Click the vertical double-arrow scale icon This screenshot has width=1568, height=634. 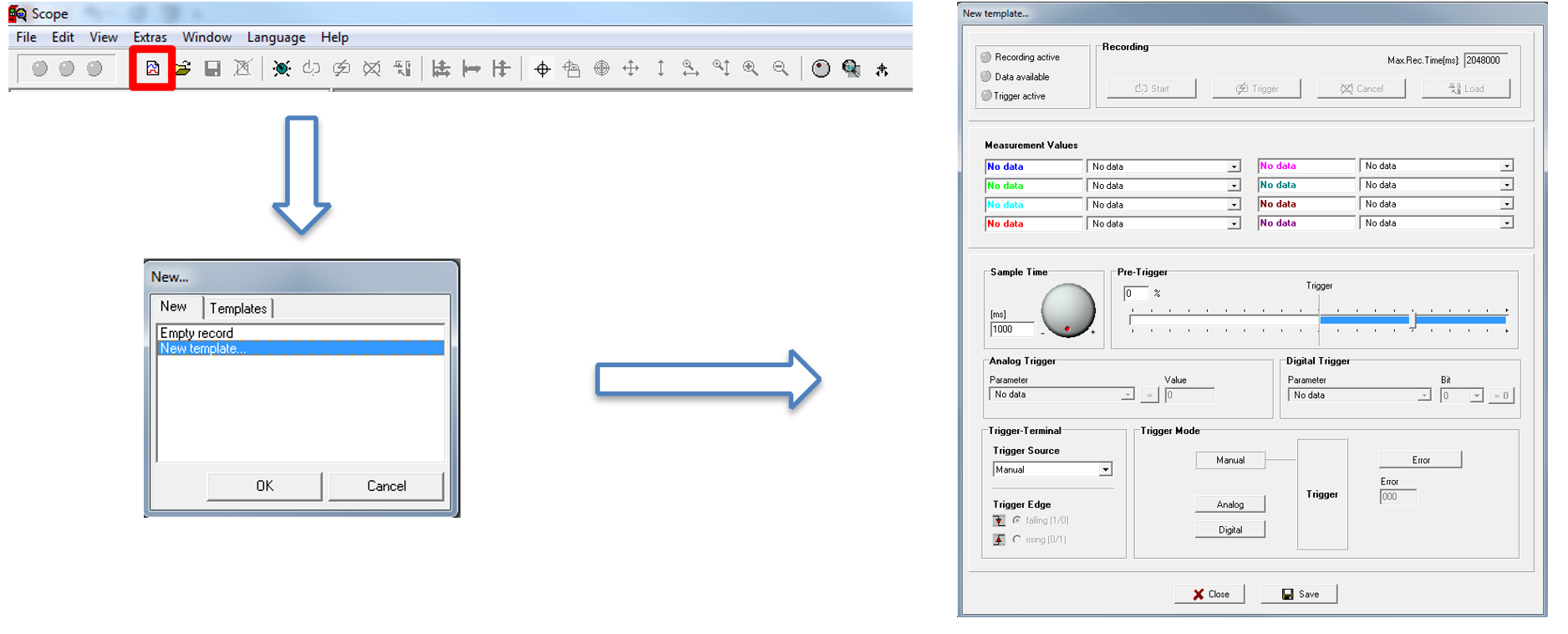pos(660,69)
